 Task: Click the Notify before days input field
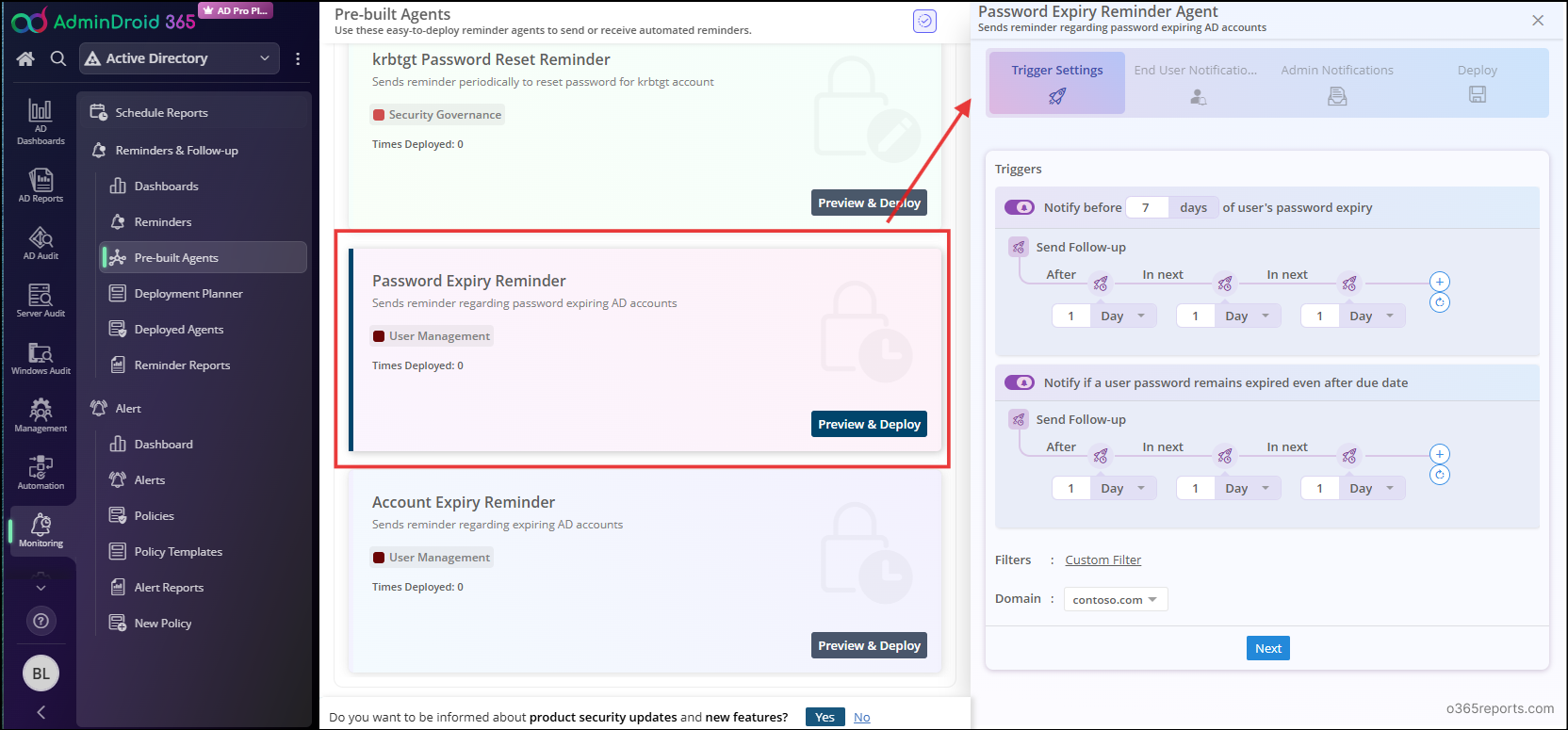(x=1148, y=207)
